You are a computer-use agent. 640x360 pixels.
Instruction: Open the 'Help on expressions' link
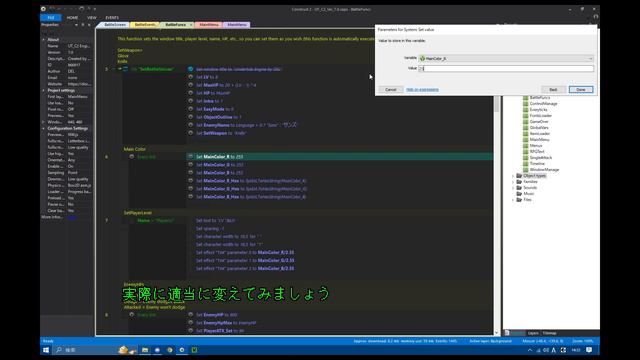(422, 89)
